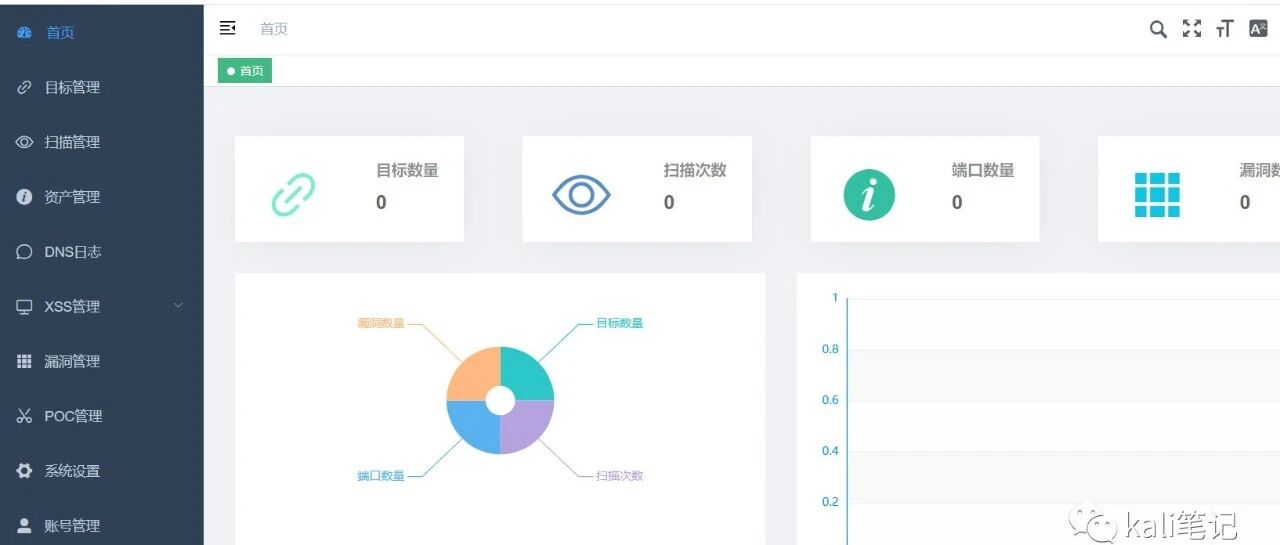Open the language switch icon
This screenshot has height=545, width=1280.
(1258, 28)
